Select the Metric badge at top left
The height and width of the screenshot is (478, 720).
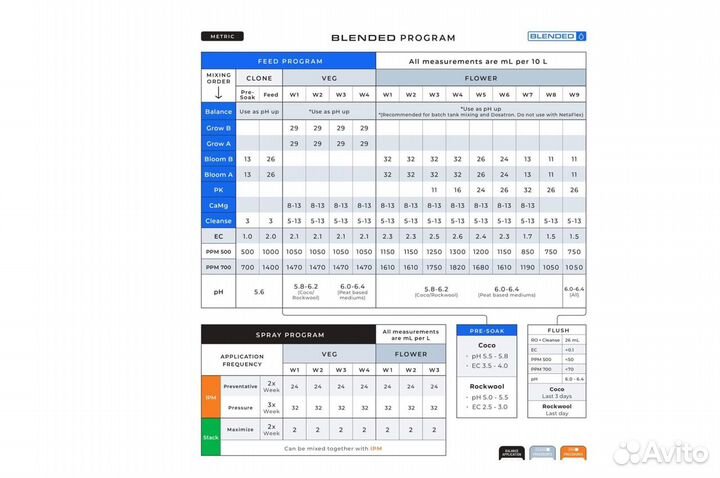pos(221,36)
